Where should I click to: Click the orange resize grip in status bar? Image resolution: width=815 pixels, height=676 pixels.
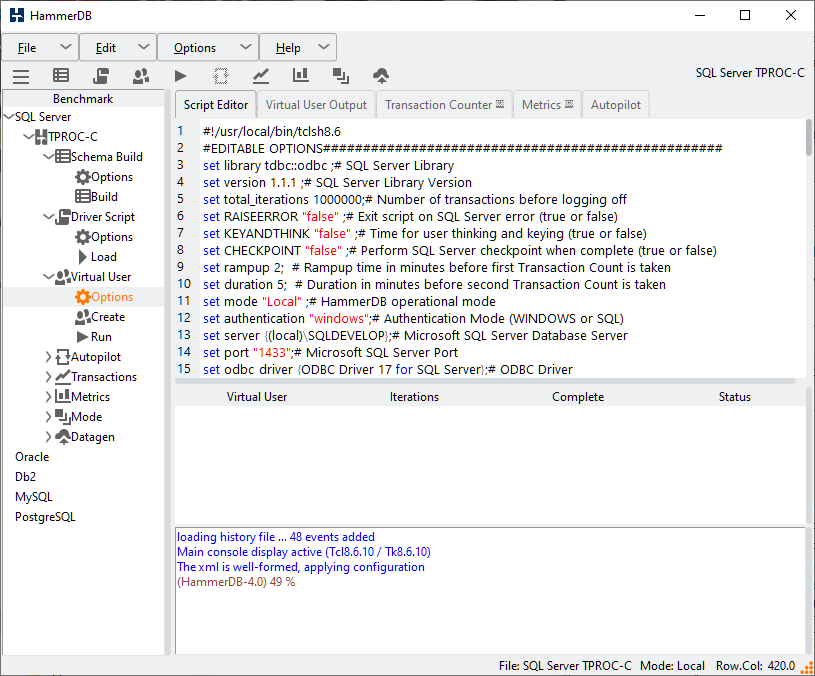808,668
